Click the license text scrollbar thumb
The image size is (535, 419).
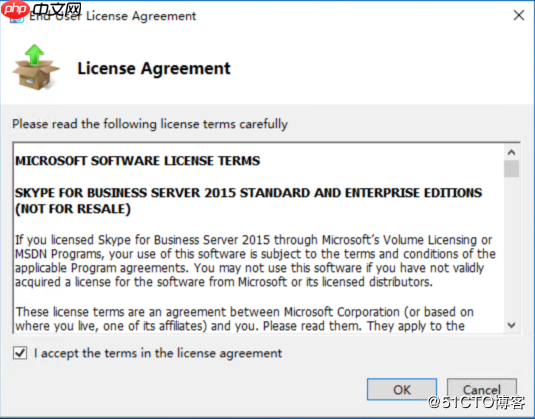[511, 169]
